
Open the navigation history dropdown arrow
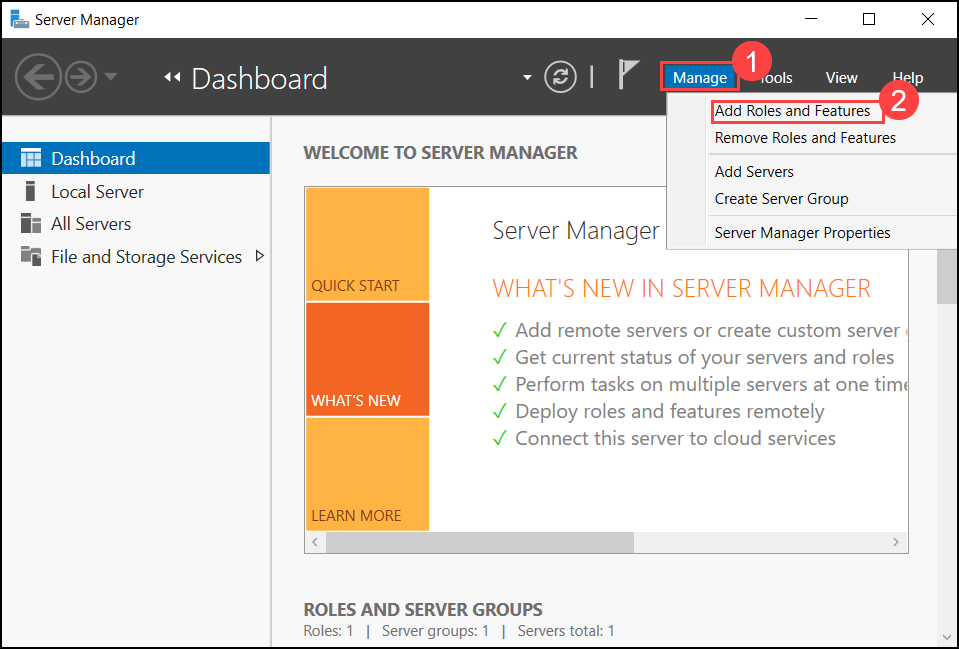click(111, 76)
